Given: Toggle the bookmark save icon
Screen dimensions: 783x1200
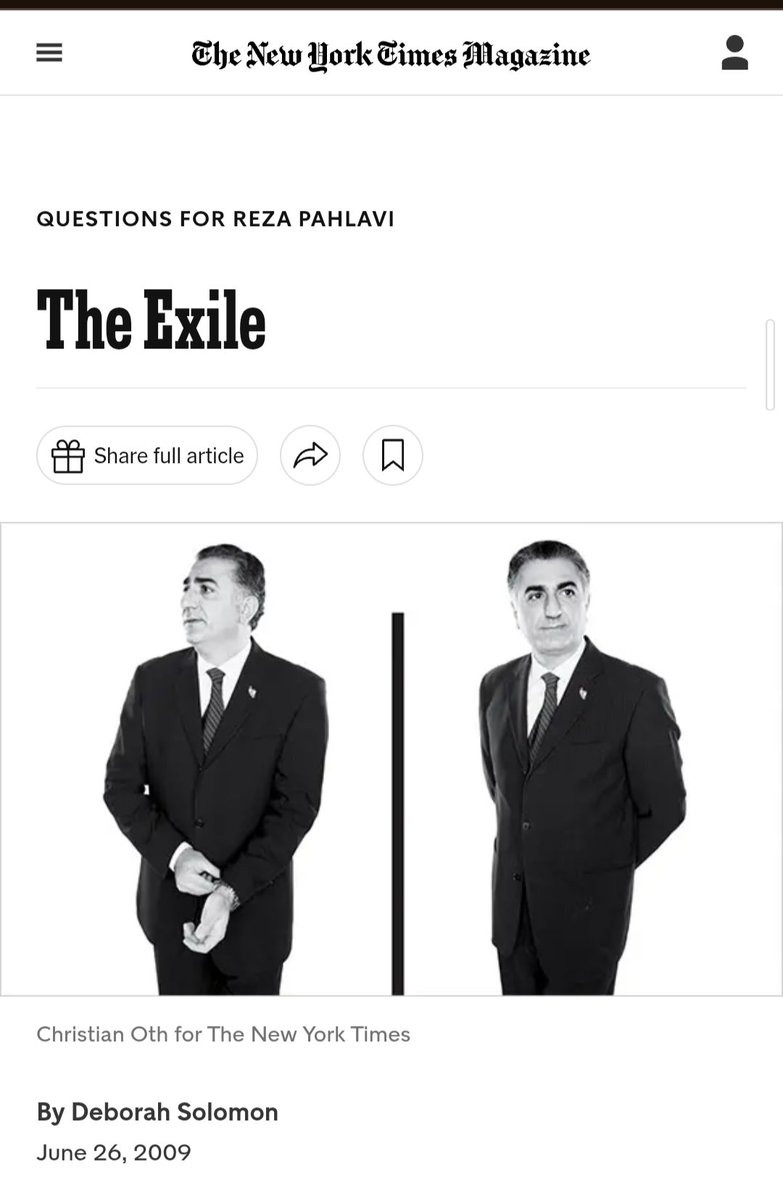Looking at the screenshot, I should coord(393,456).
